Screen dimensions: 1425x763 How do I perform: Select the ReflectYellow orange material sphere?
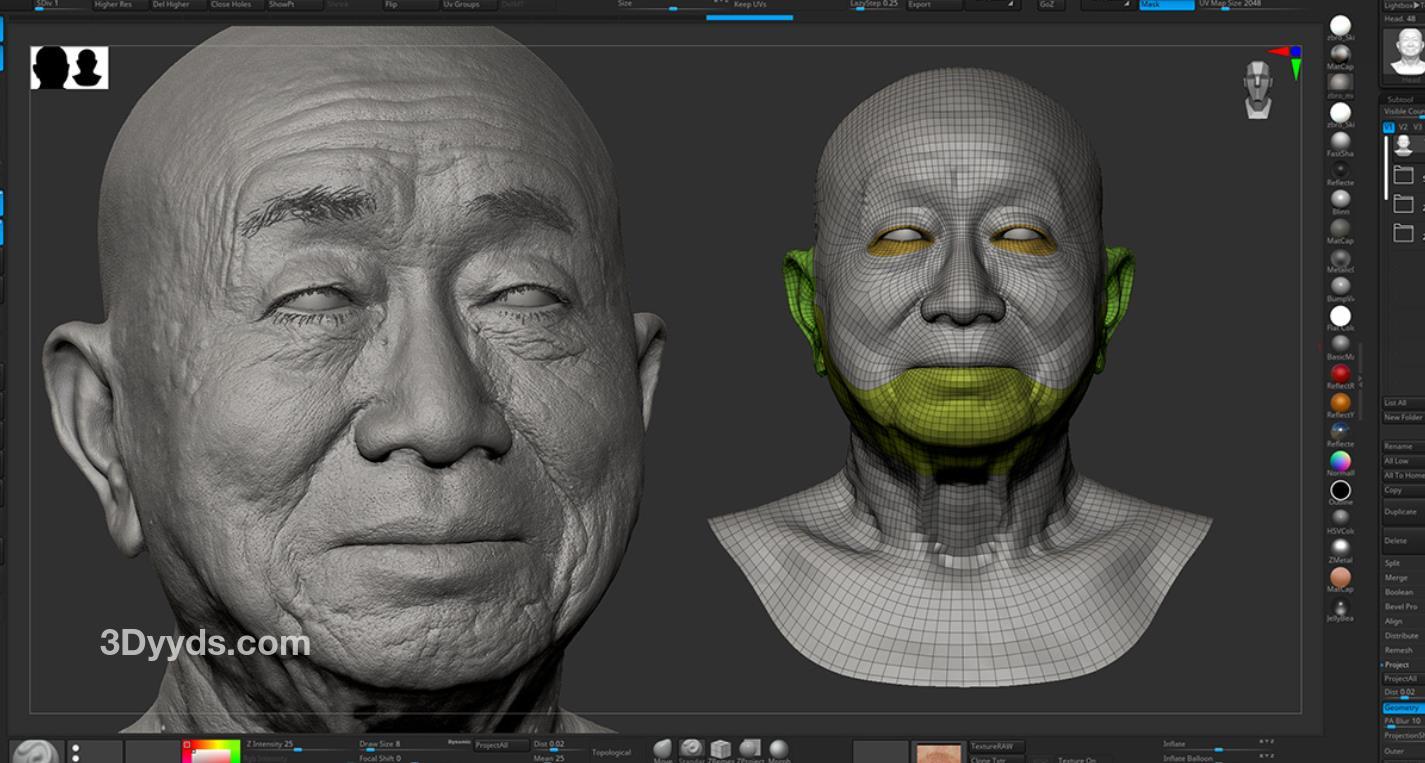pyautogui.click(x=1340, y=402)
